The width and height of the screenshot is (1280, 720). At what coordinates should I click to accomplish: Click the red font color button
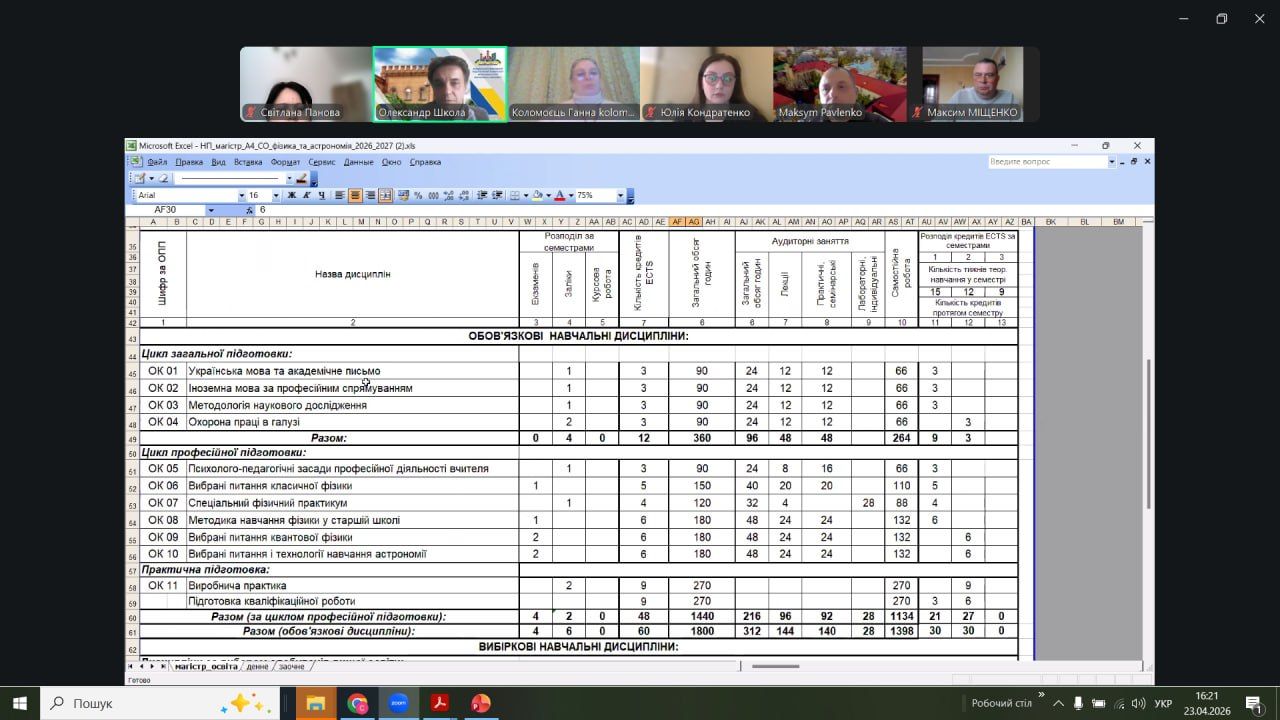pyautogui.click(x=558, y=196)
